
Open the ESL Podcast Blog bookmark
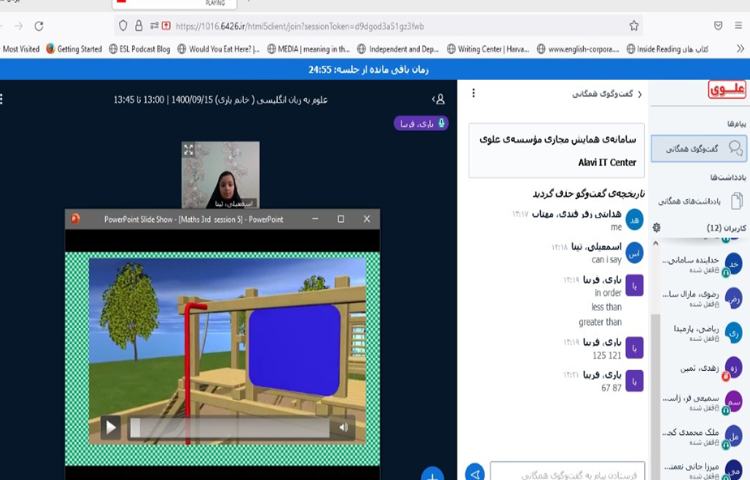click(139, 49)
